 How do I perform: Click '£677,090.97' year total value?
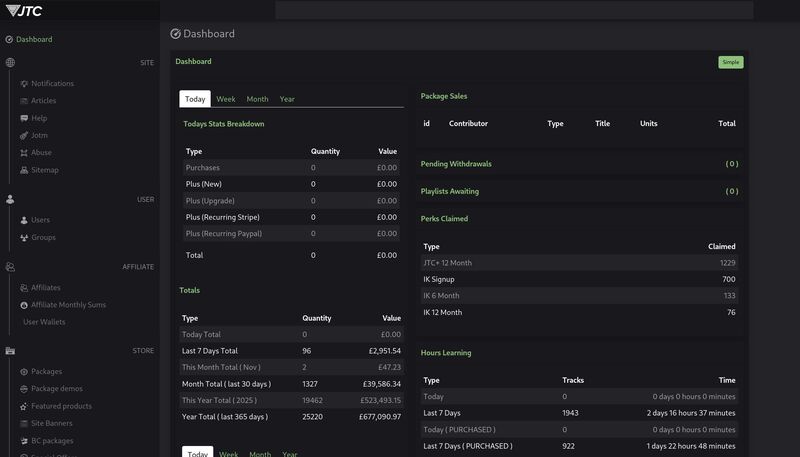pos(380,417)
